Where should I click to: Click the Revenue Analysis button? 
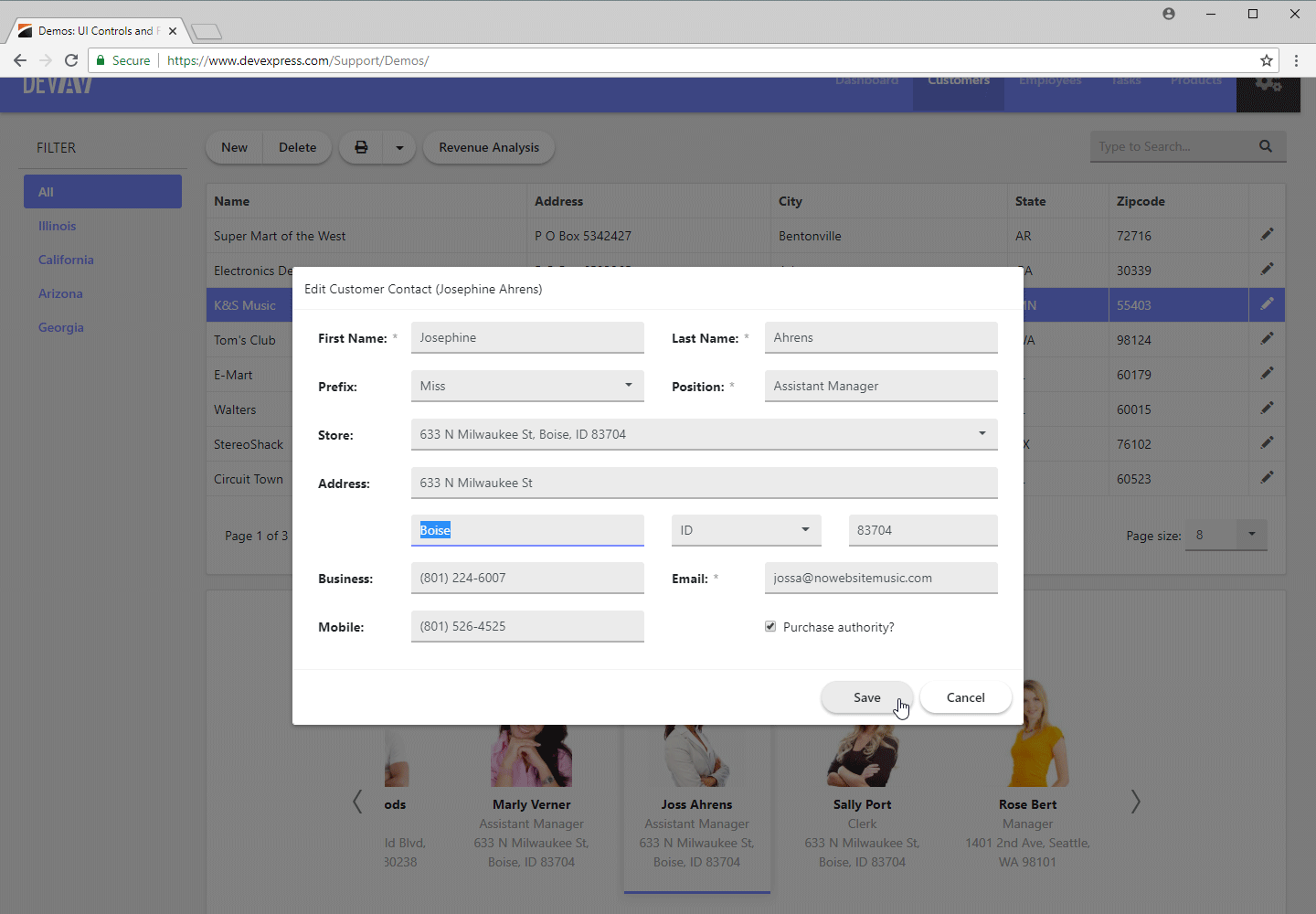pos(488,147)
